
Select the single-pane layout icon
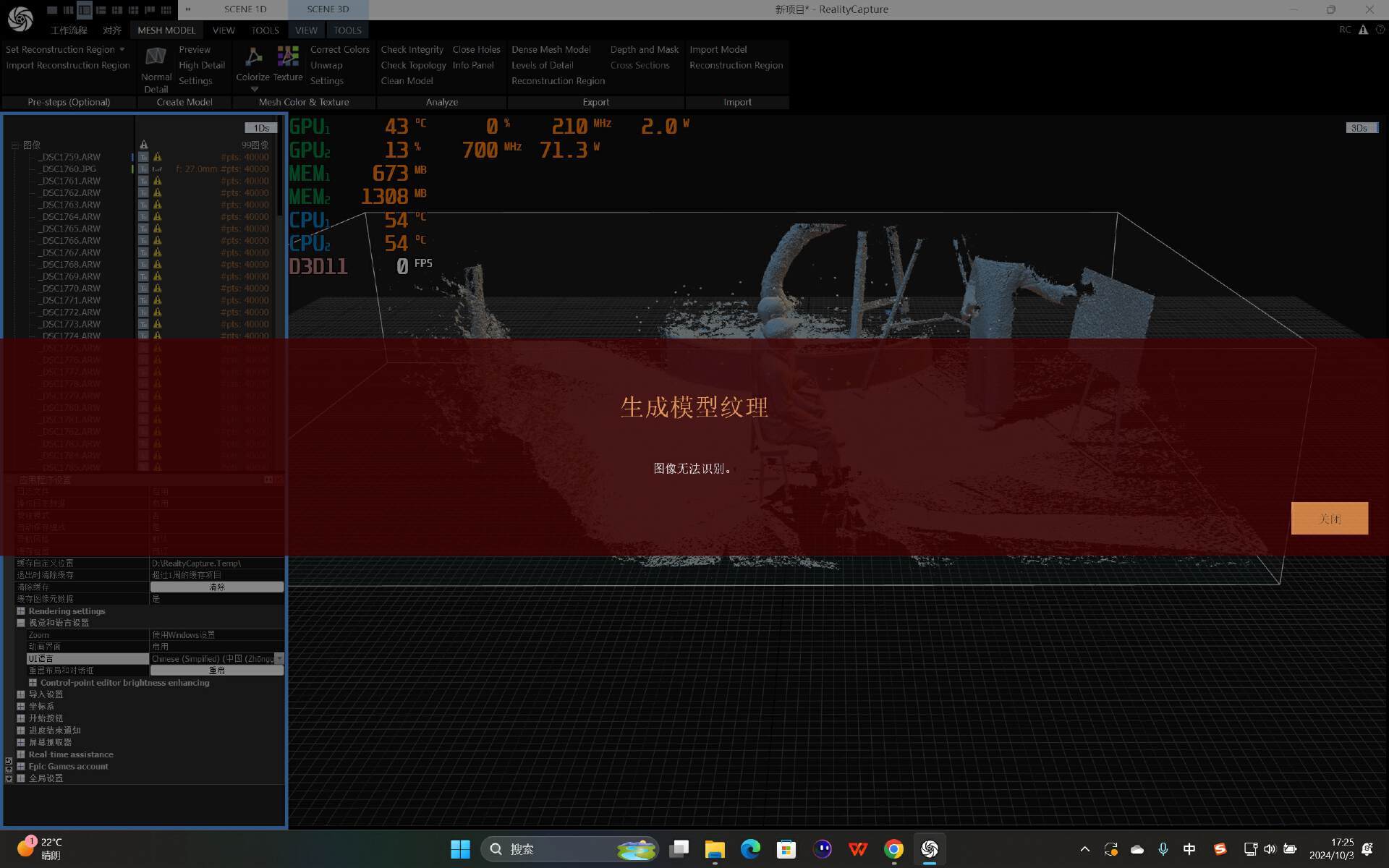(x=52, y=9)
